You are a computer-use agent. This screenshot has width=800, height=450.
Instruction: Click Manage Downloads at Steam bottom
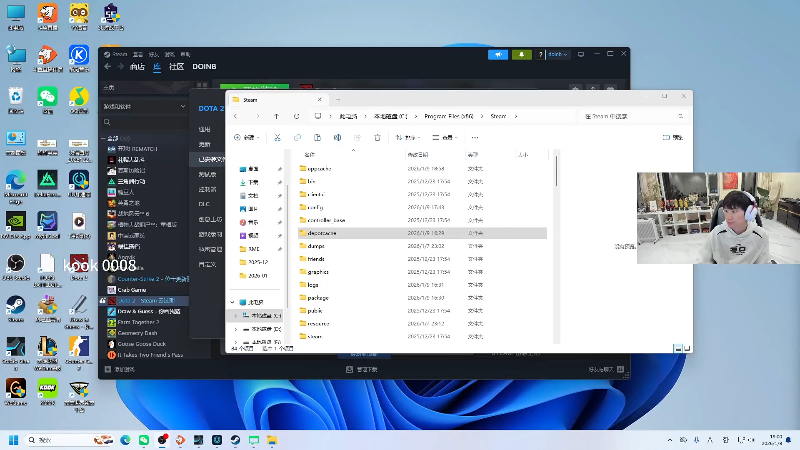[x=362, y=369]
